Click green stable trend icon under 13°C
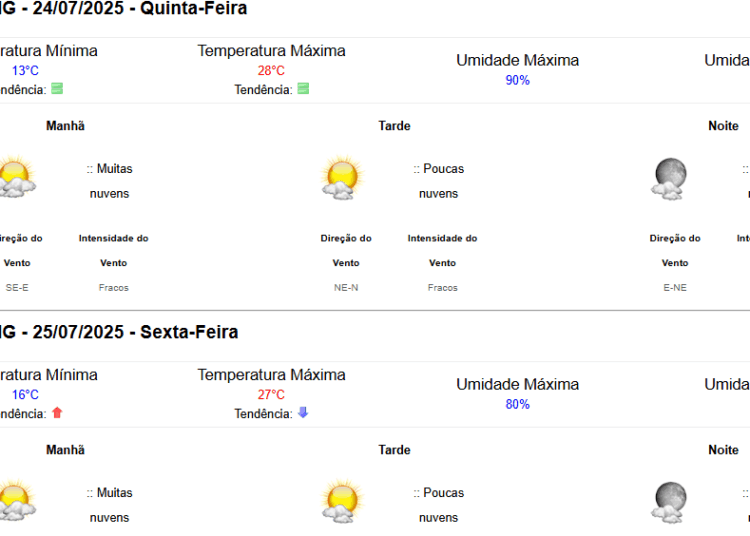Screen dimensions: 750x536 (57, 88)
